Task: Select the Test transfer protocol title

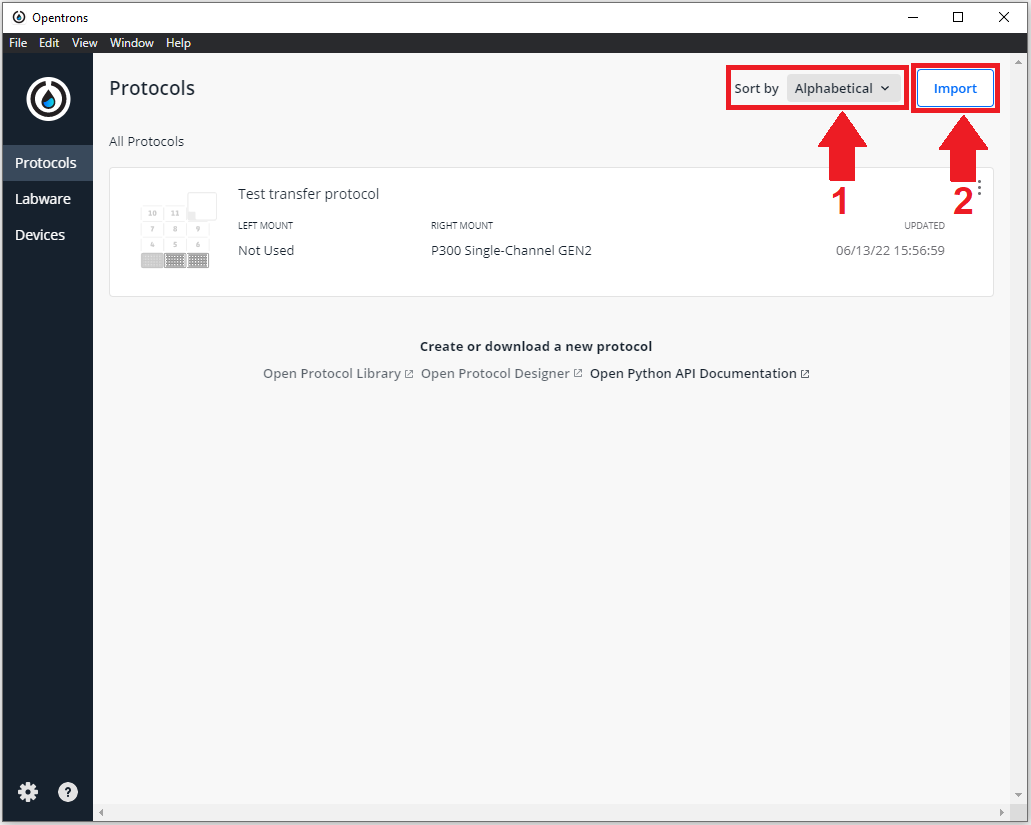Action: pos(308,194)
